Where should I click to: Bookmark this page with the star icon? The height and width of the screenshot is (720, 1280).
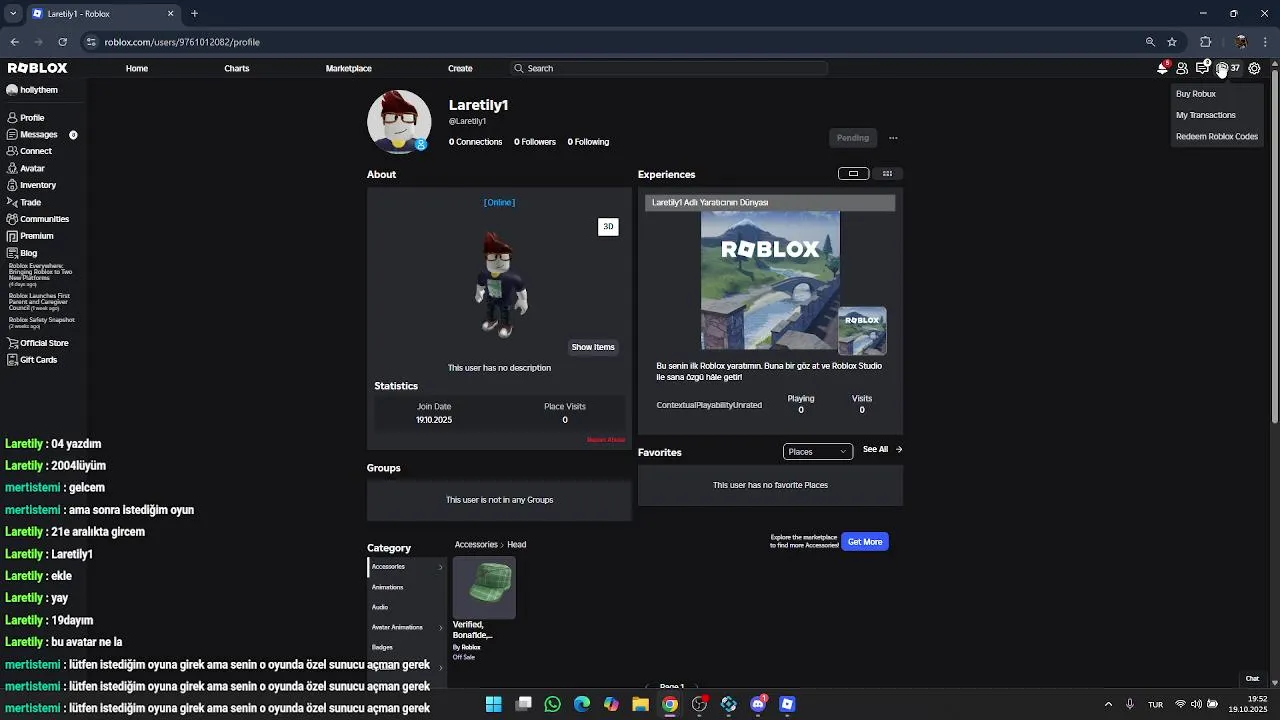[1172, 42]
